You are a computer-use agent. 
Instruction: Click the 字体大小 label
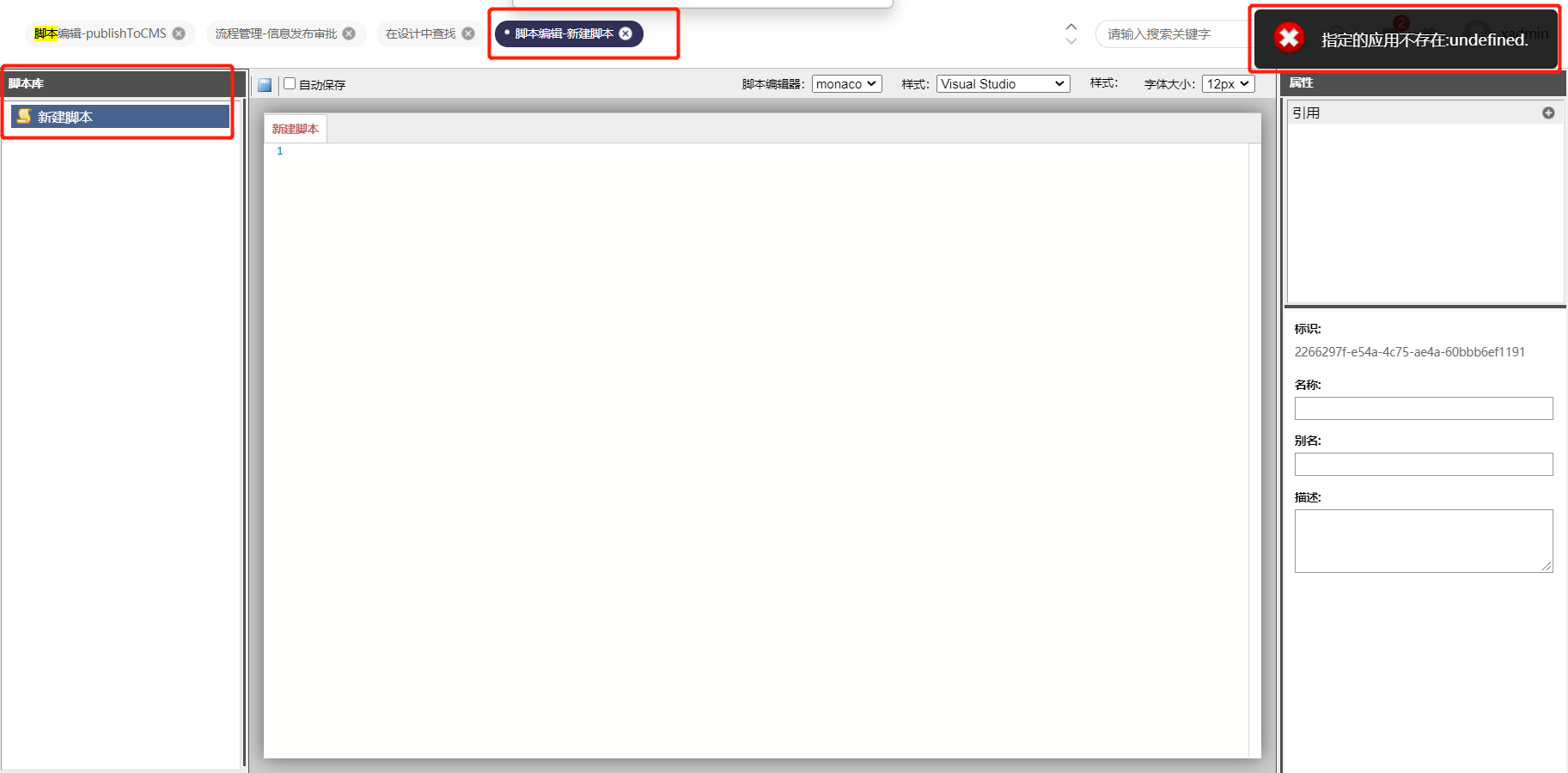click(1169, 84)
